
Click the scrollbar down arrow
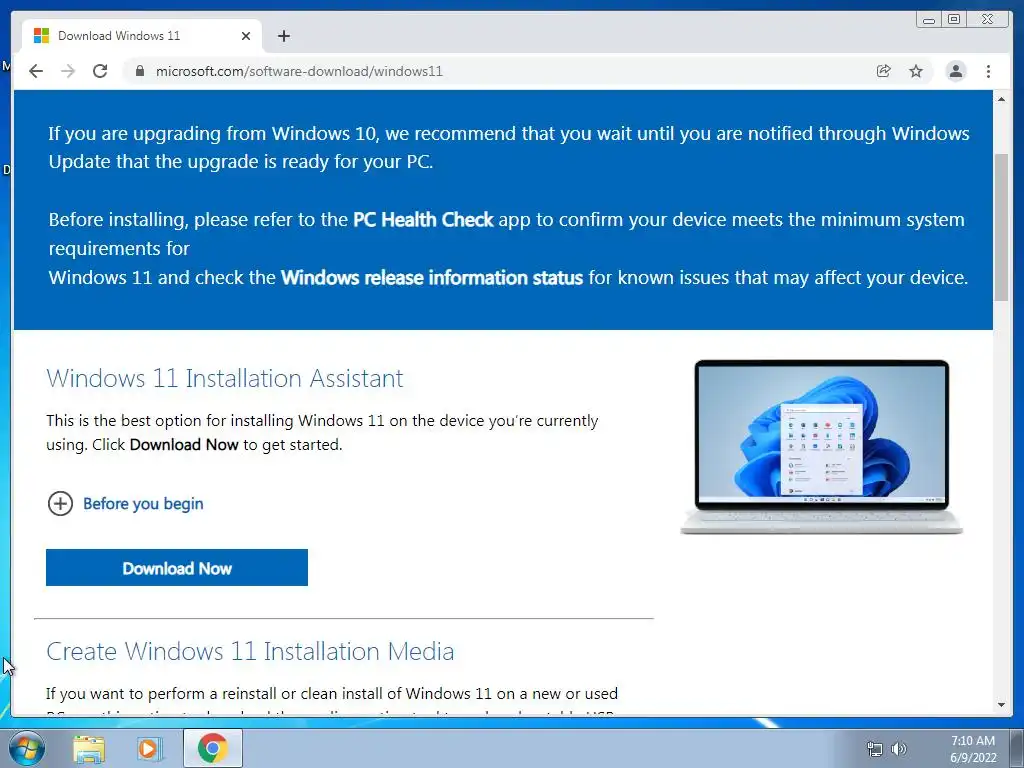1001,705
